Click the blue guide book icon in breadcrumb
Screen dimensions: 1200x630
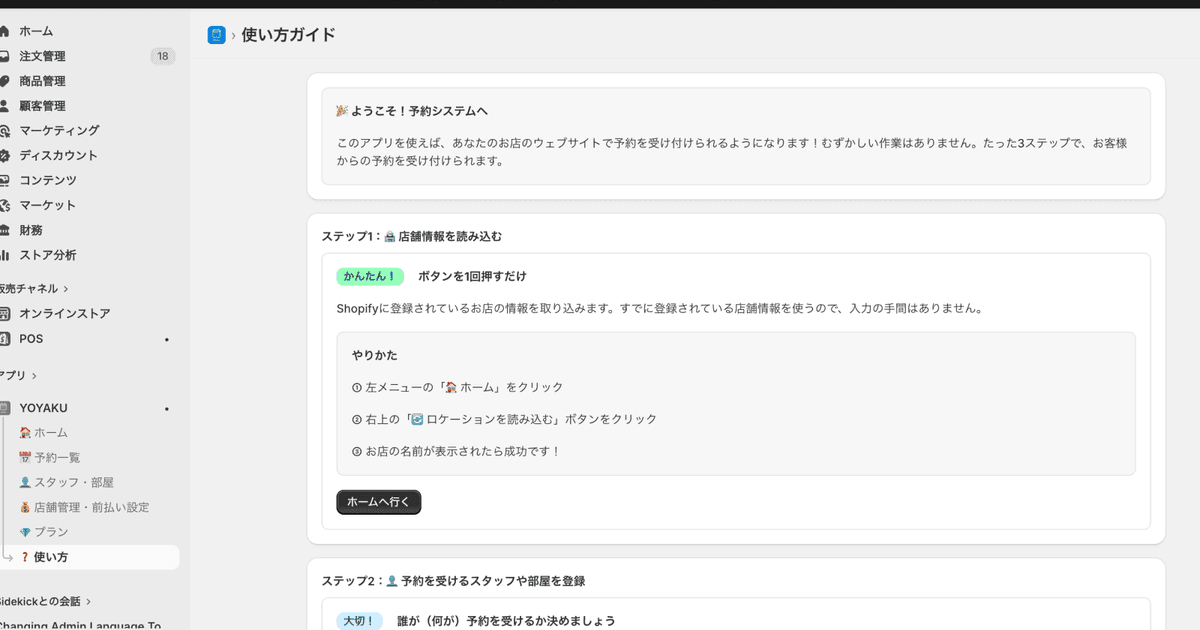tap(215, 34)
